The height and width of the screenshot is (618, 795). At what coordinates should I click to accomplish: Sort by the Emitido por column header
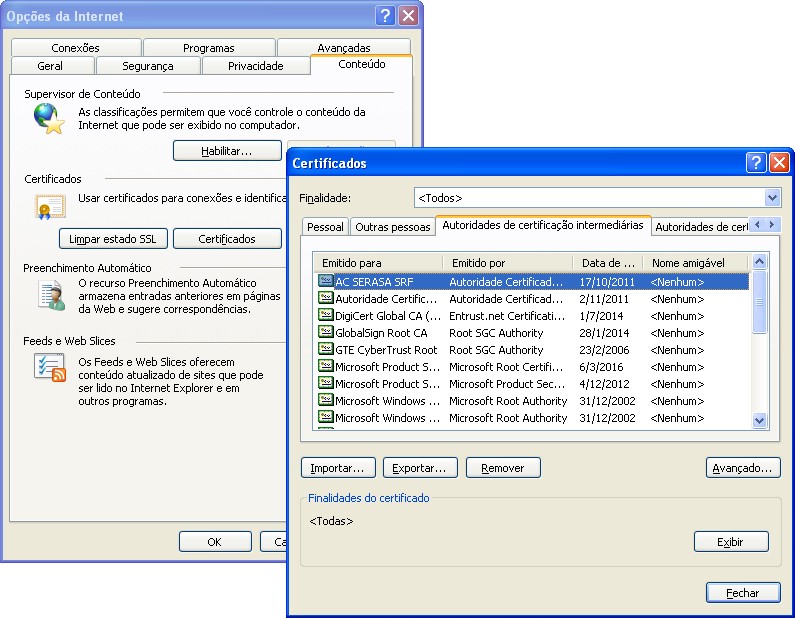(508, 263)
